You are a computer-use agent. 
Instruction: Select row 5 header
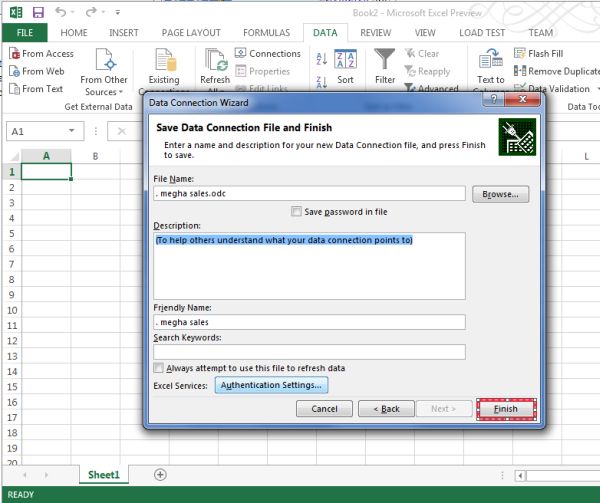(x=11, y=233)
